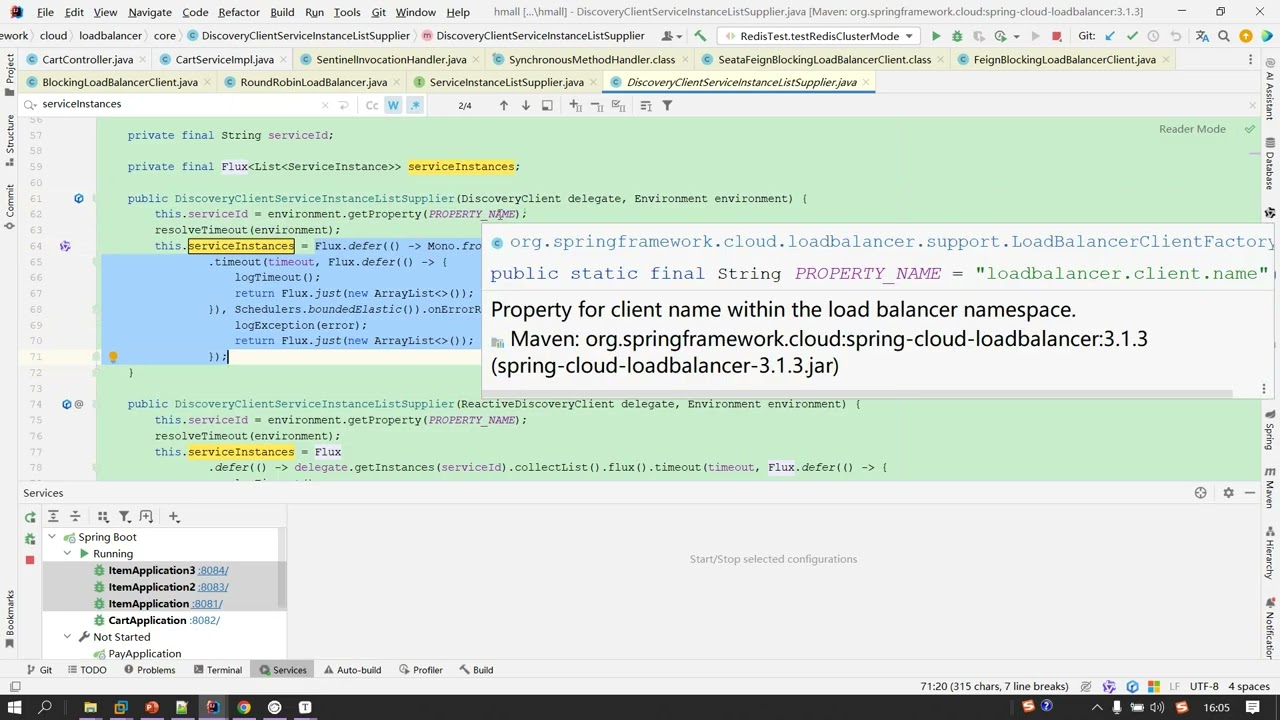The height and width of the screenshot is (720, 1280).
Task: Show hidden editor tabs via the three-dot menu
Action: [1250, 60]
